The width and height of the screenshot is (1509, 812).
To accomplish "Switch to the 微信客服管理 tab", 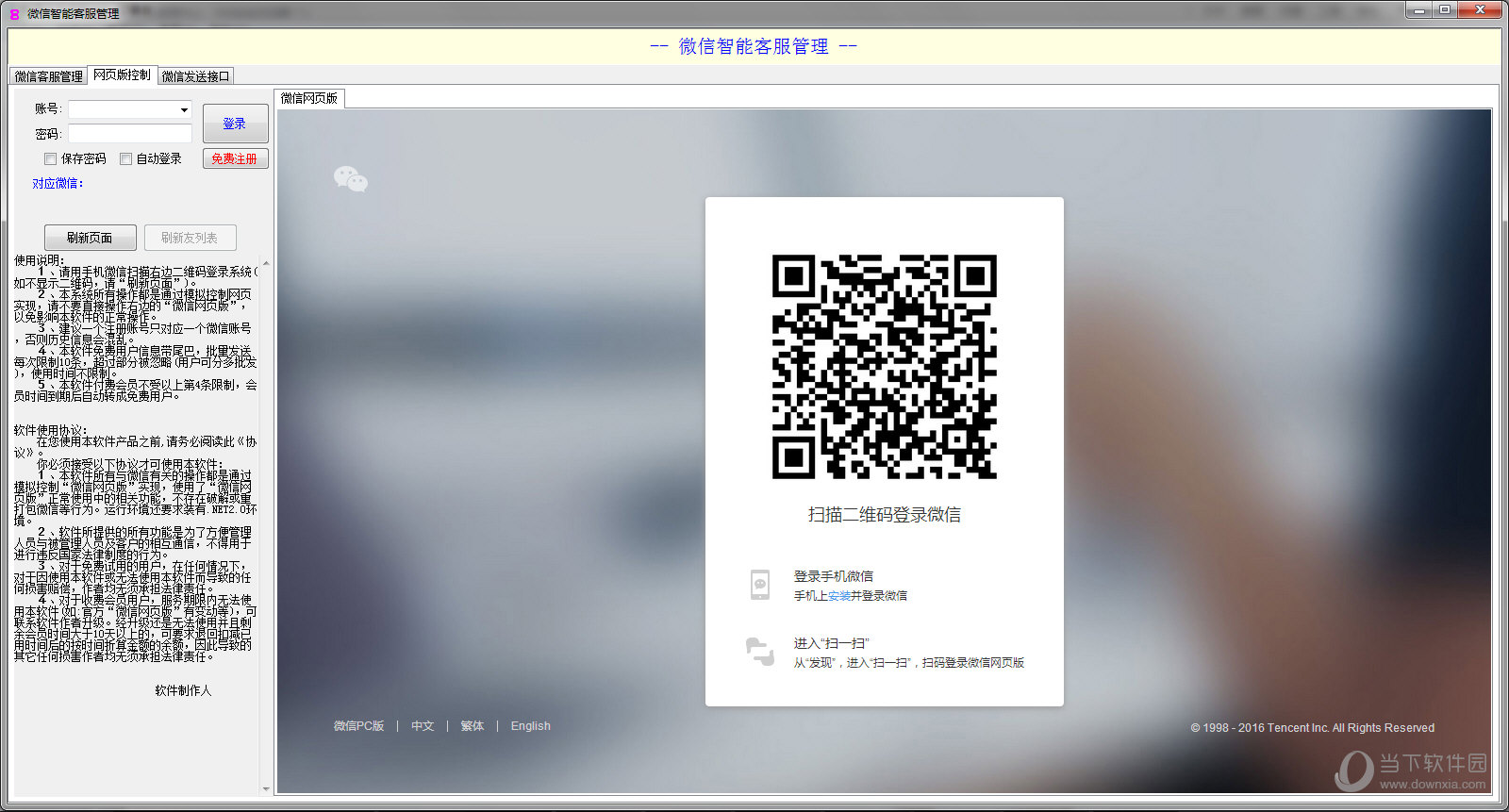I will [49, 76].
